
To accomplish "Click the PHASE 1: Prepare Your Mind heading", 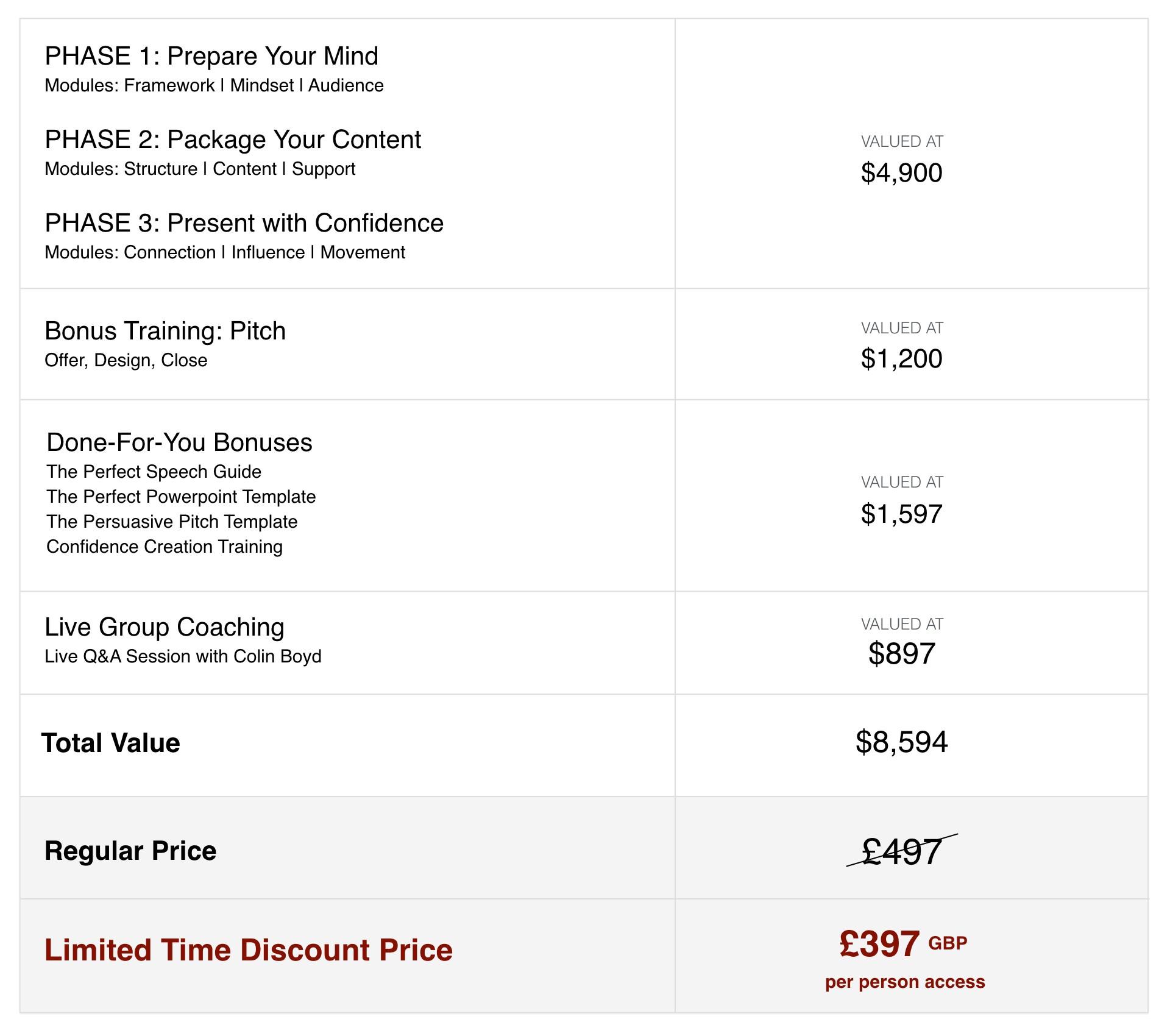I will (211, 56).
